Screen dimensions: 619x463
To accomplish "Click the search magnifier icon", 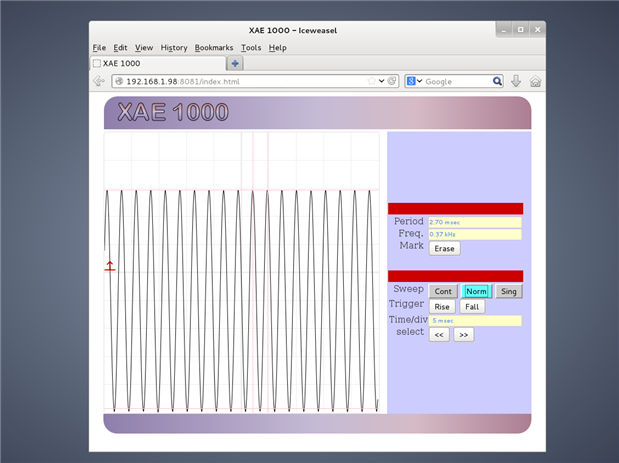I will [x=497, y=81].
